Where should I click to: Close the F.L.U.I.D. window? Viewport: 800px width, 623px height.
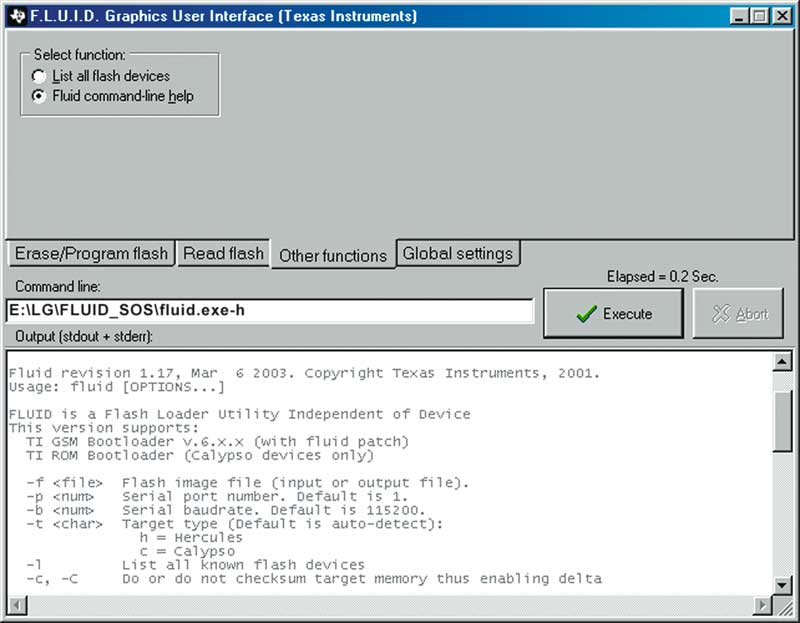pos(782,16)
